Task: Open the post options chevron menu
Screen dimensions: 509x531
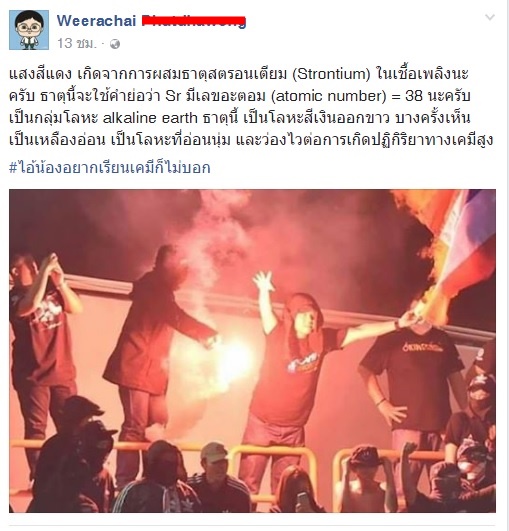Action: (490, 17)
